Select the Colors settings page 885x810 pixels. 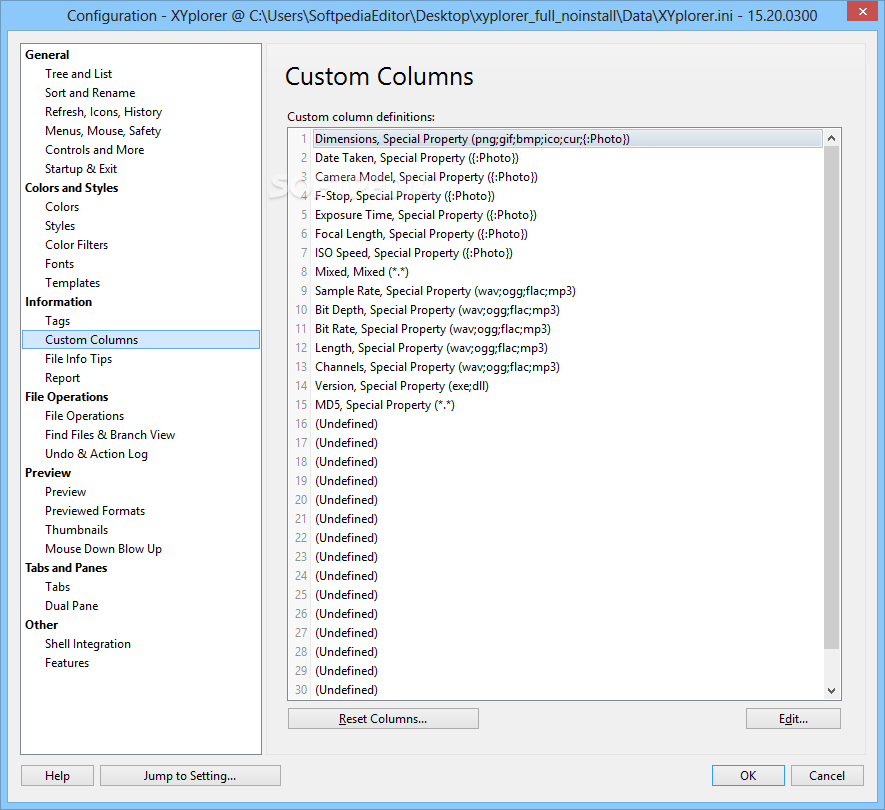pyautogui.click(x=62, y=207)
